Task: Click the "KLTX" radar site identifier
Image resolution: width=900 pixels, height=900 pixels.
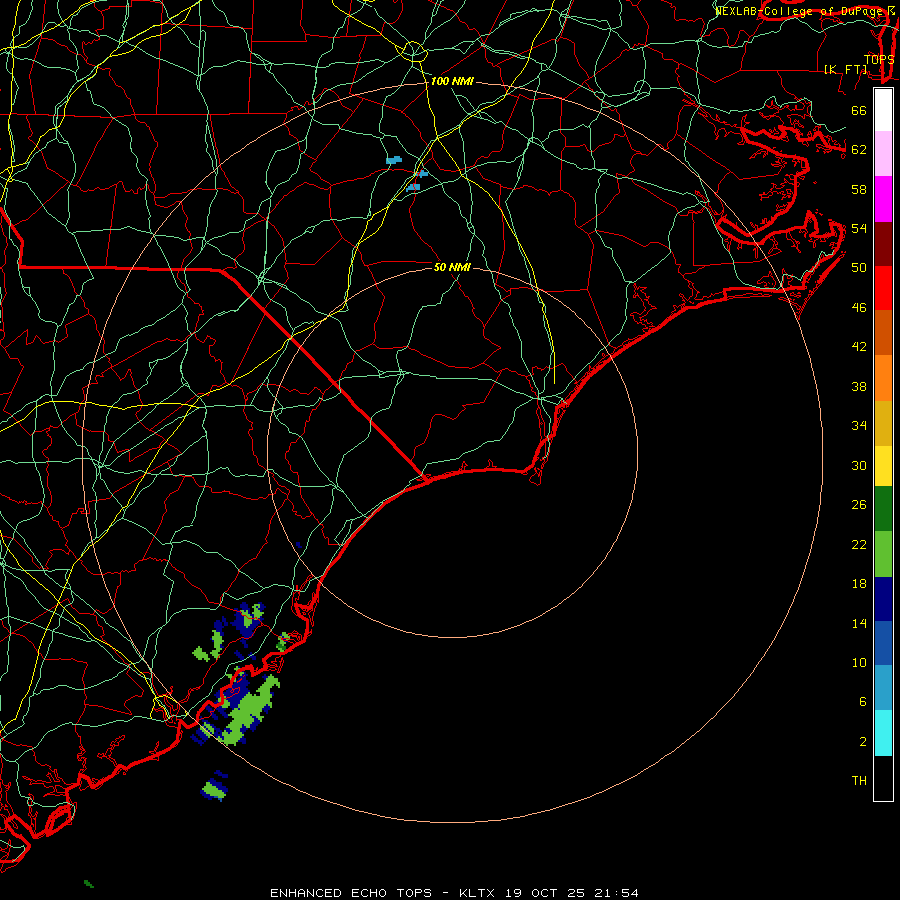Action: point(476,893)
